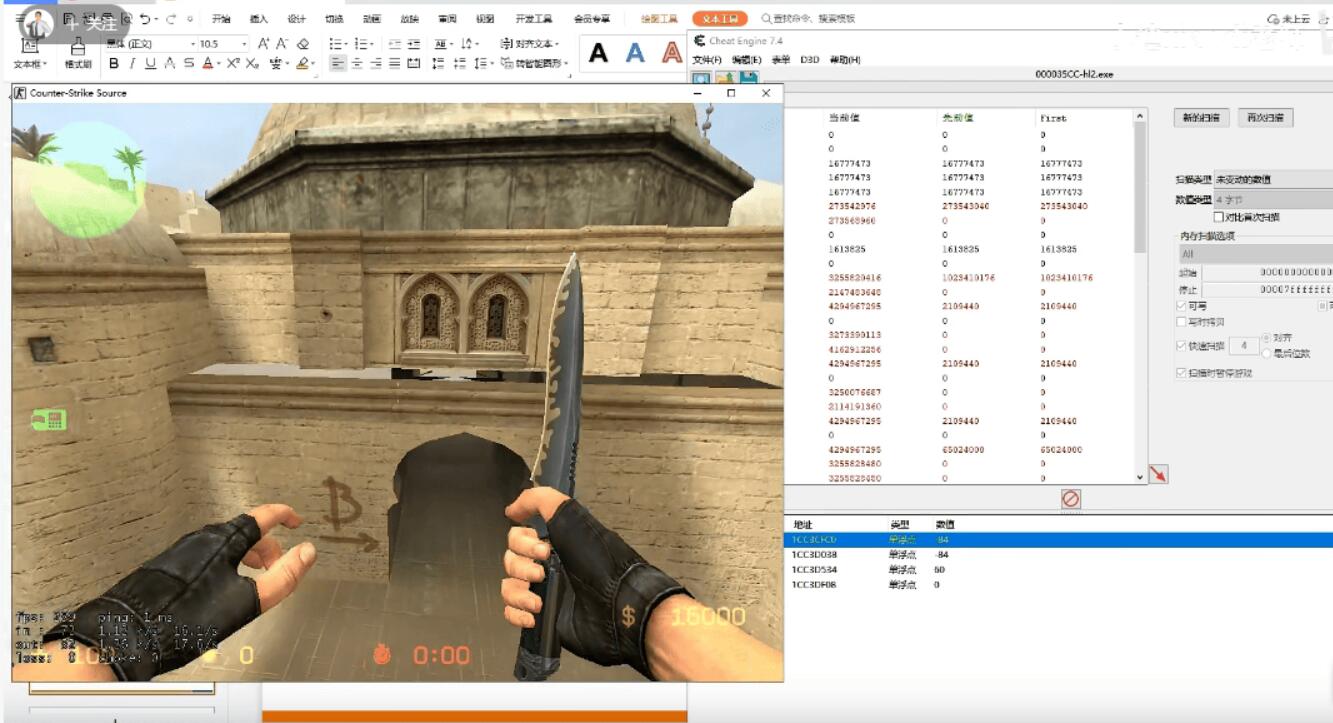
Task: Click 当前值 column header
Action: (844, 118)
